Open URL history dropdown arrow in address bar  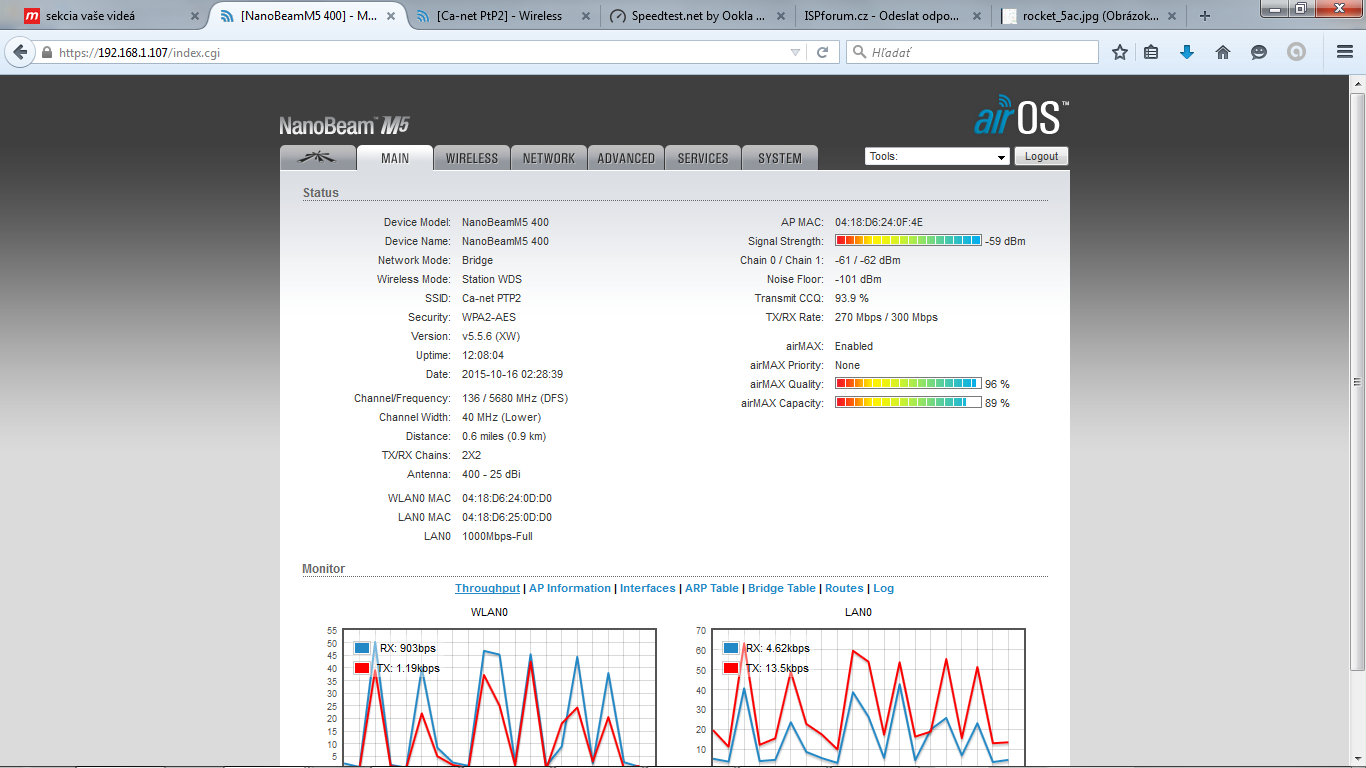[795, 52]
